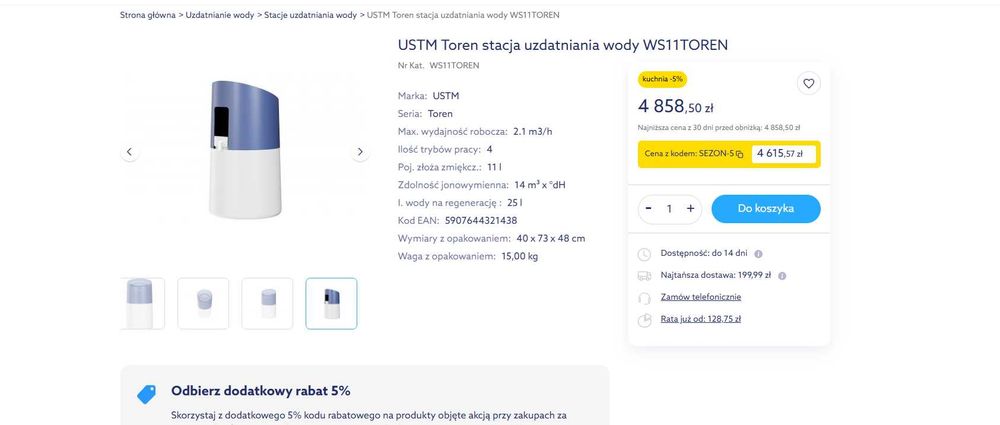Navigate to Uzdatnianie wody breadcrumb
Viewport: 1000px width, 425px height.
pos(219,16)
